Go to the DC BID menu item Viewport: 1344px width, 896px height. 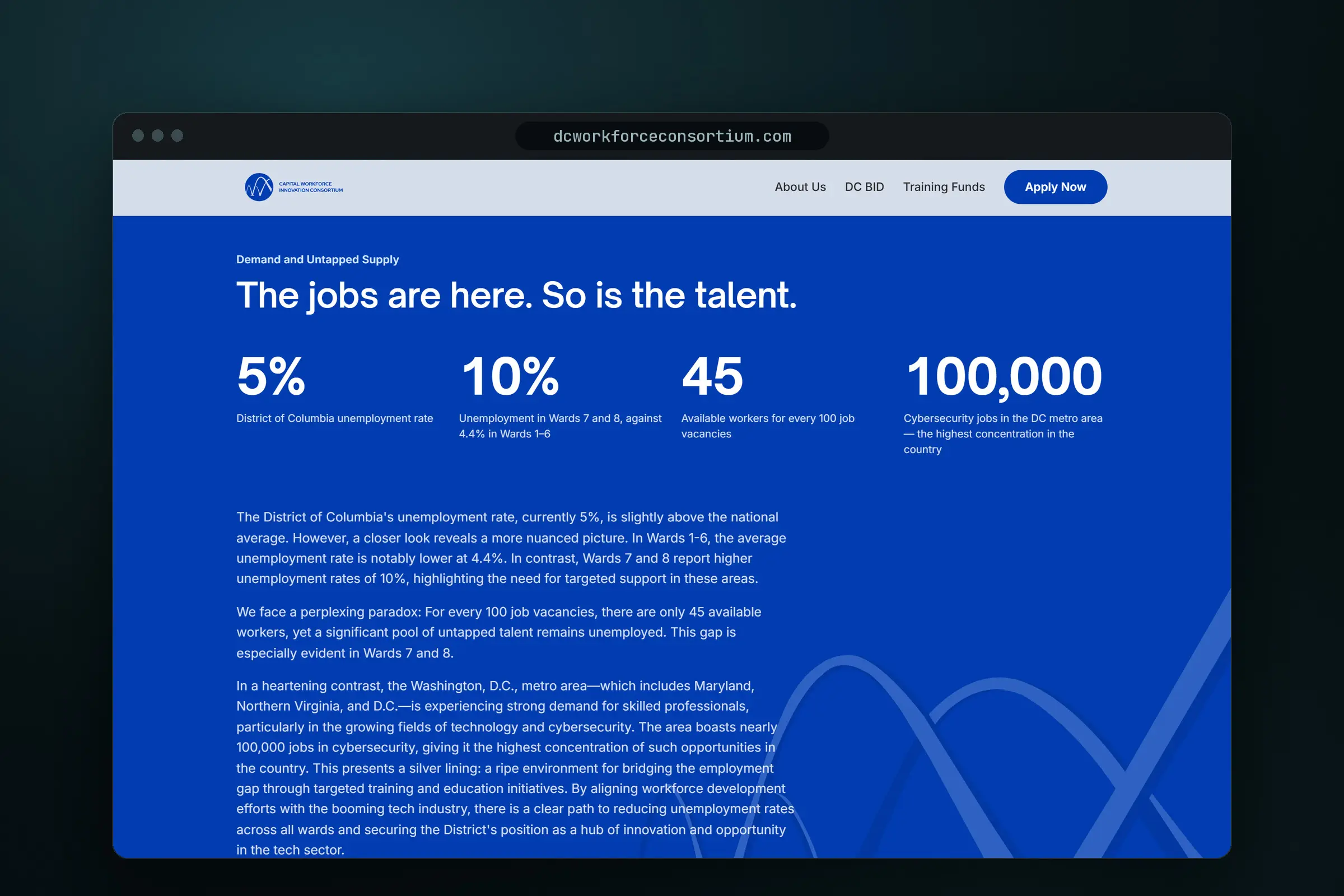[x=864, y=187]
